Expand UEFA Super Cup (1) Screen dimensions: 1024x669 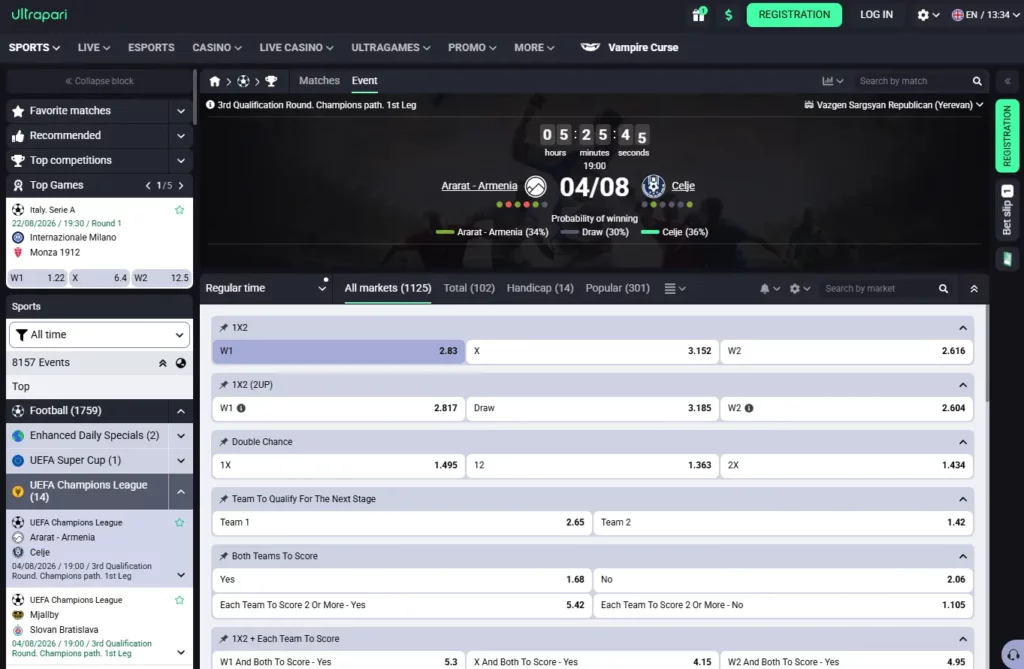[x=181, y=461]
